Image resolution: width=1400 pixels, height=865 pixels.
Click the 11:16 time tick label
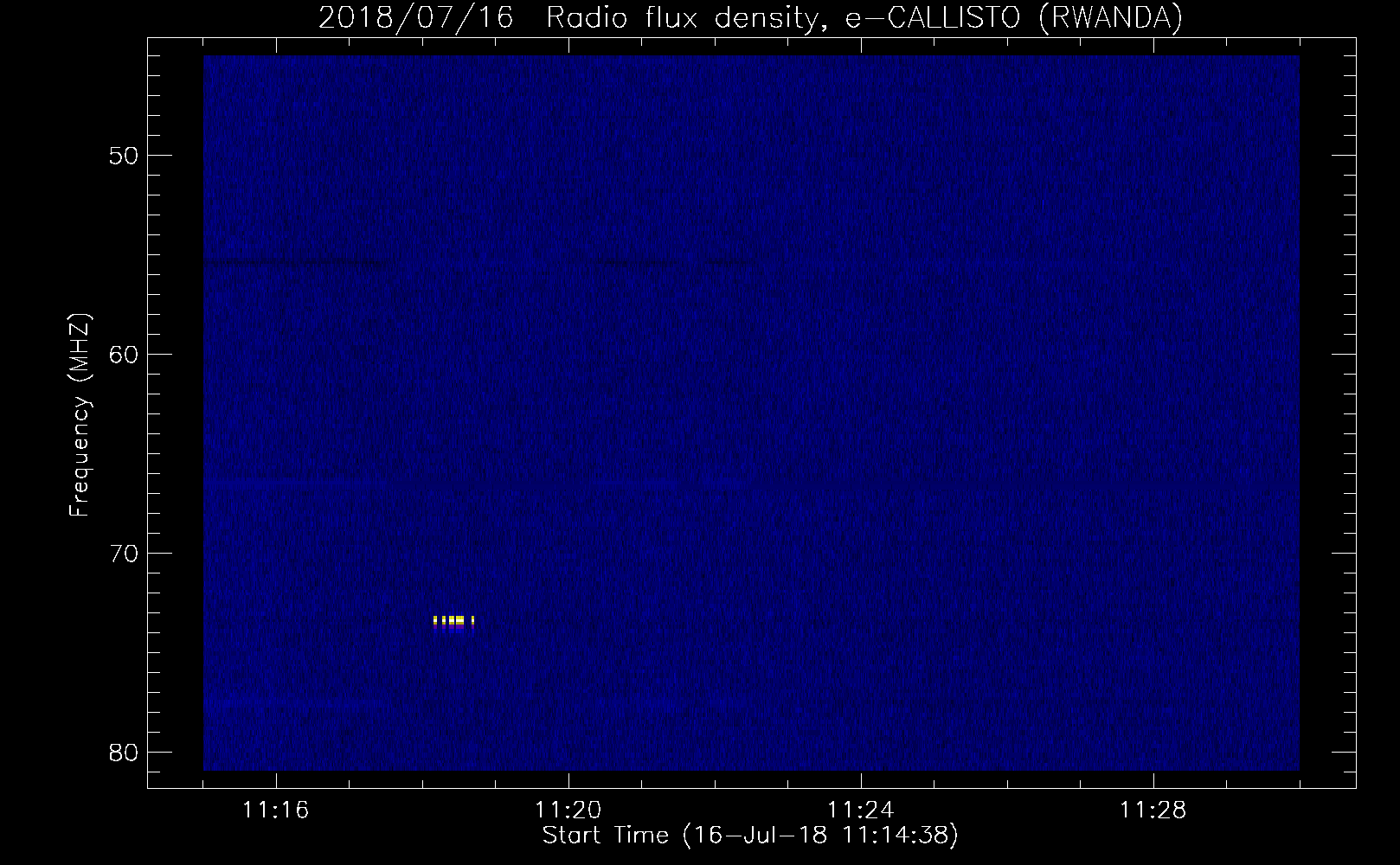tap(276, 811)
